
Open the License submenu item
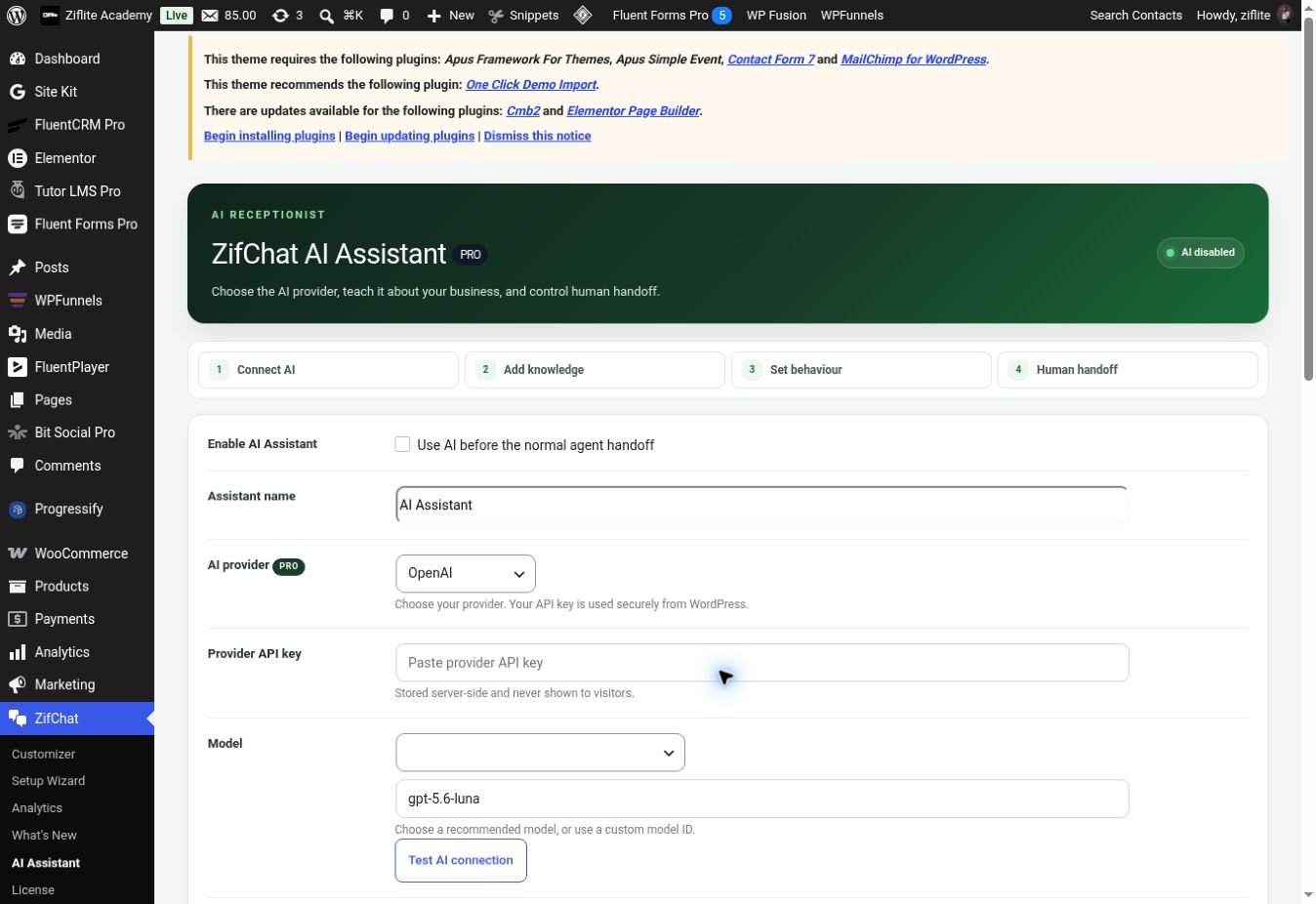(x=33, y=890)
